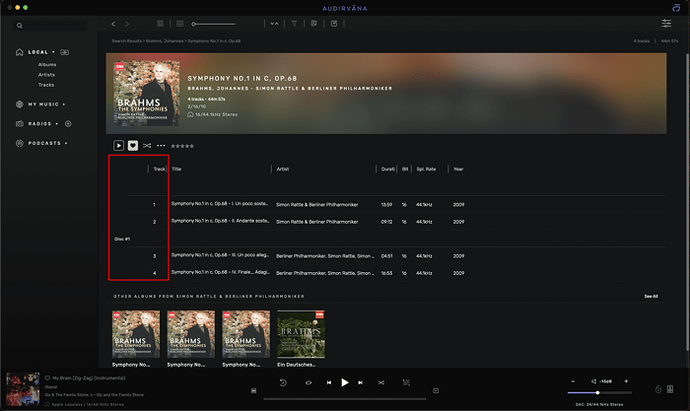Open Tracks in the sidebar
Viewport: 690px width, 411px height.
click(46, 84)
